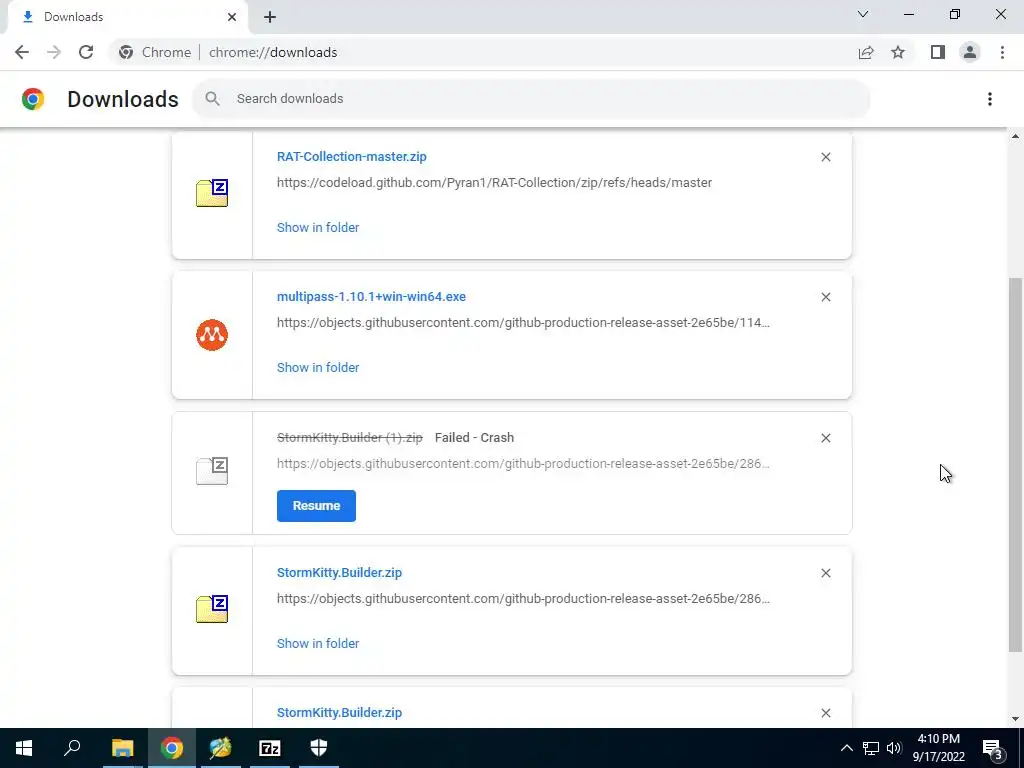Open the browser side panel
This screenshot has width=1024, height=768.
pos(938,52)
